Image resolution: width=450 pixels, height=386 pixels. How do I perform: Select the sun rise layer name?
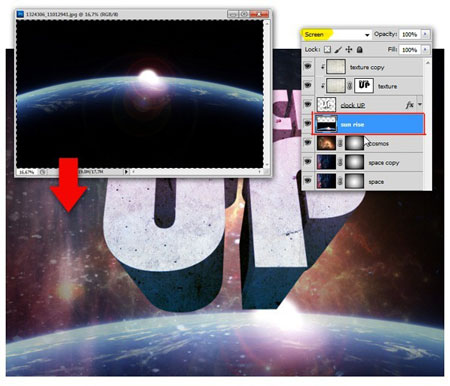(352, 124)
